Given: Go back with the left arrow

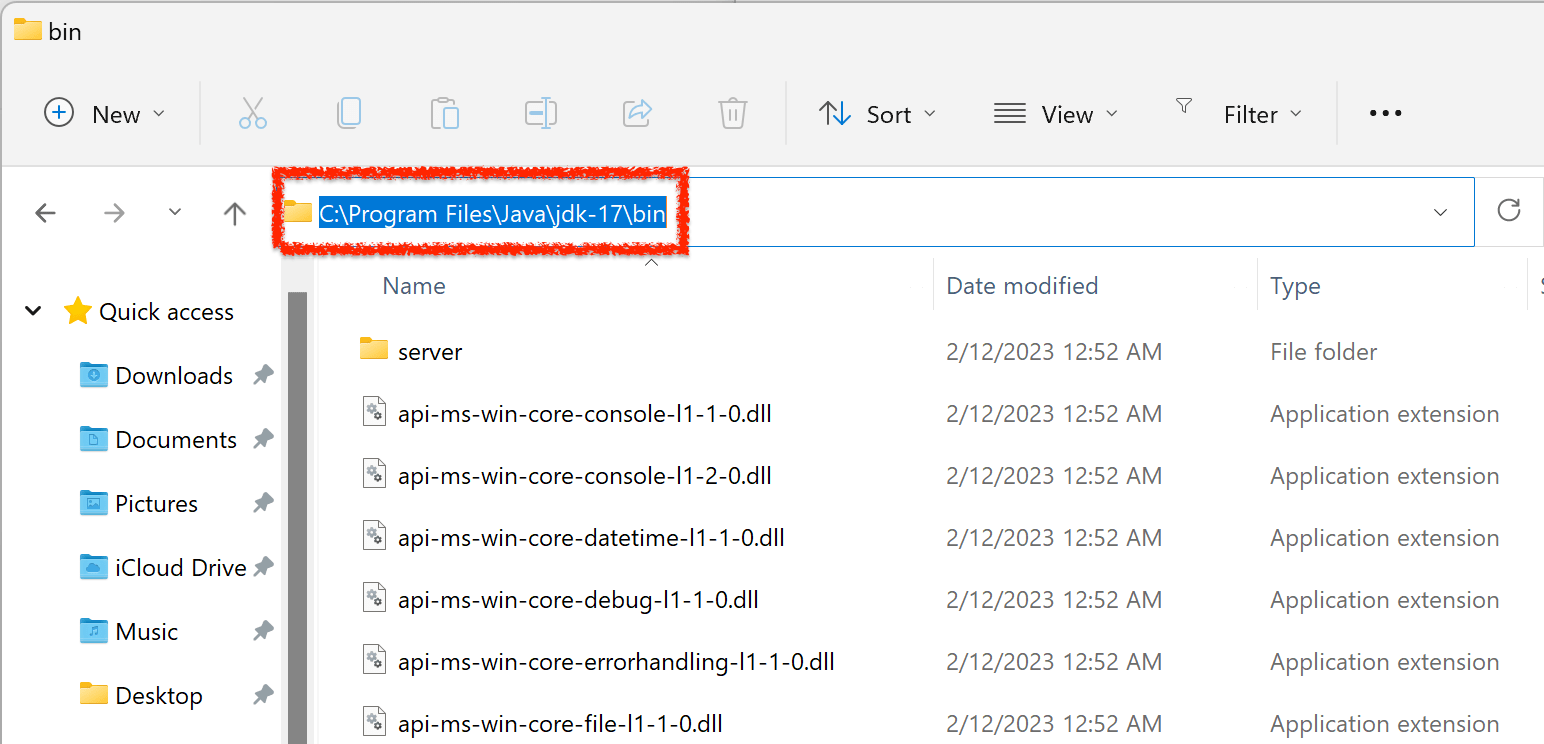Looking at the screenshot, I should point(45,212).
